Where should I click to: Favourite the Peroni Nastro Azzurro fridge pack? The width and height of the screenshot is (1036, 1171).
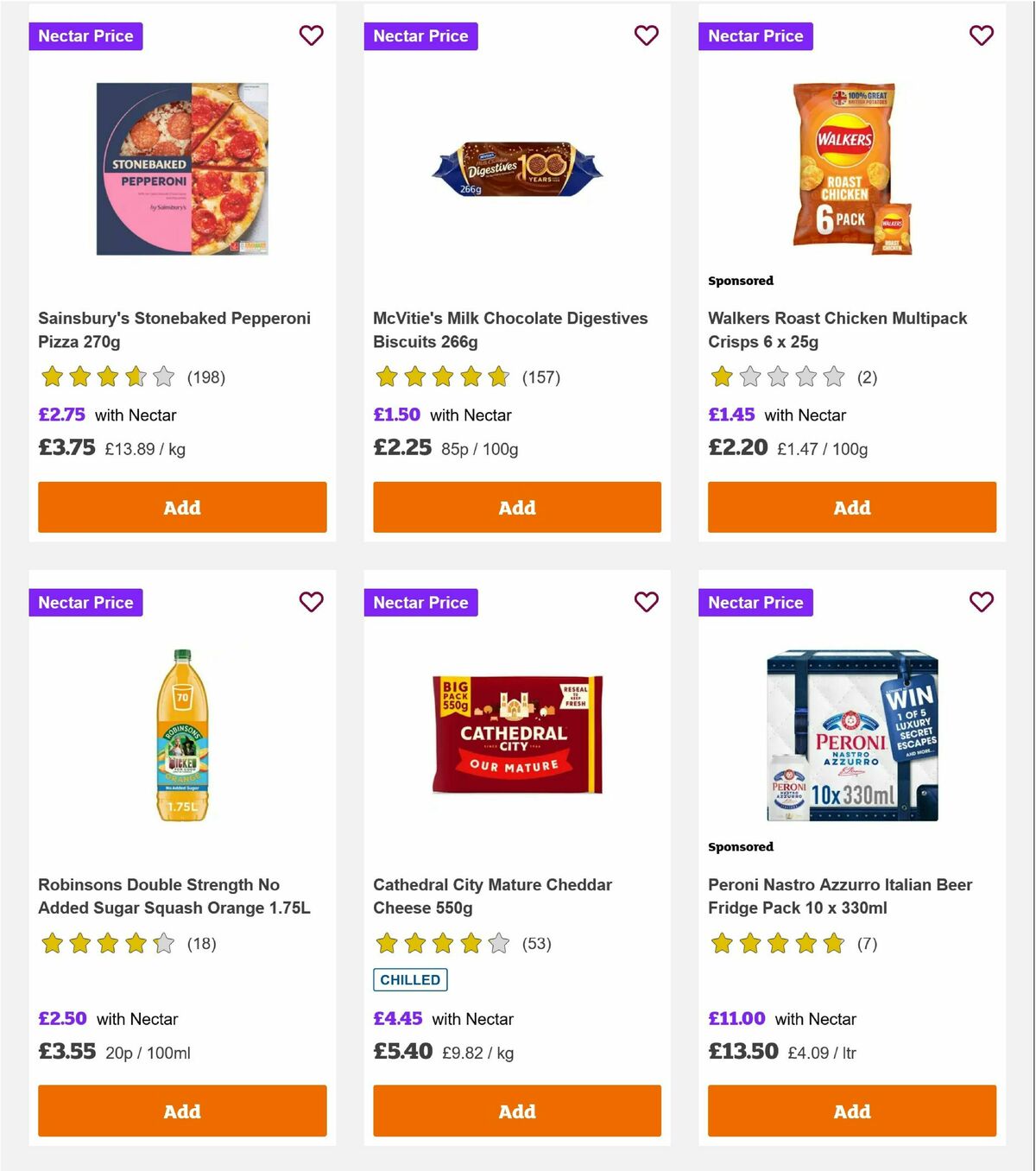coord(981,602)
